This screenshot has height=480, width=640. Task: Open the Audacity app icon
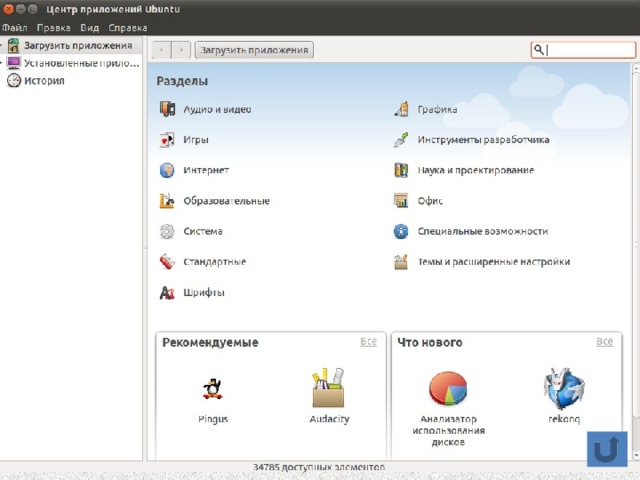(329, 387)
